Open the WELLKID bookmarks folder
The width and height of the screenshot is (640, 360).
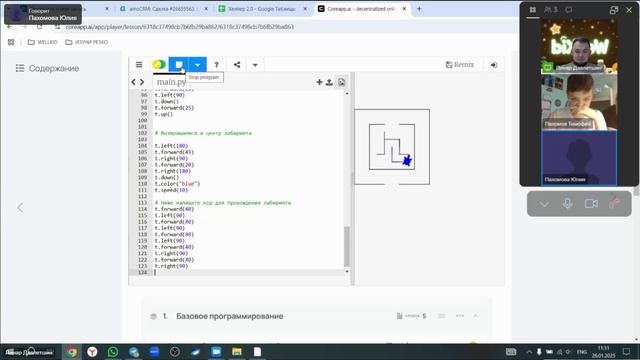pos(42,42)
